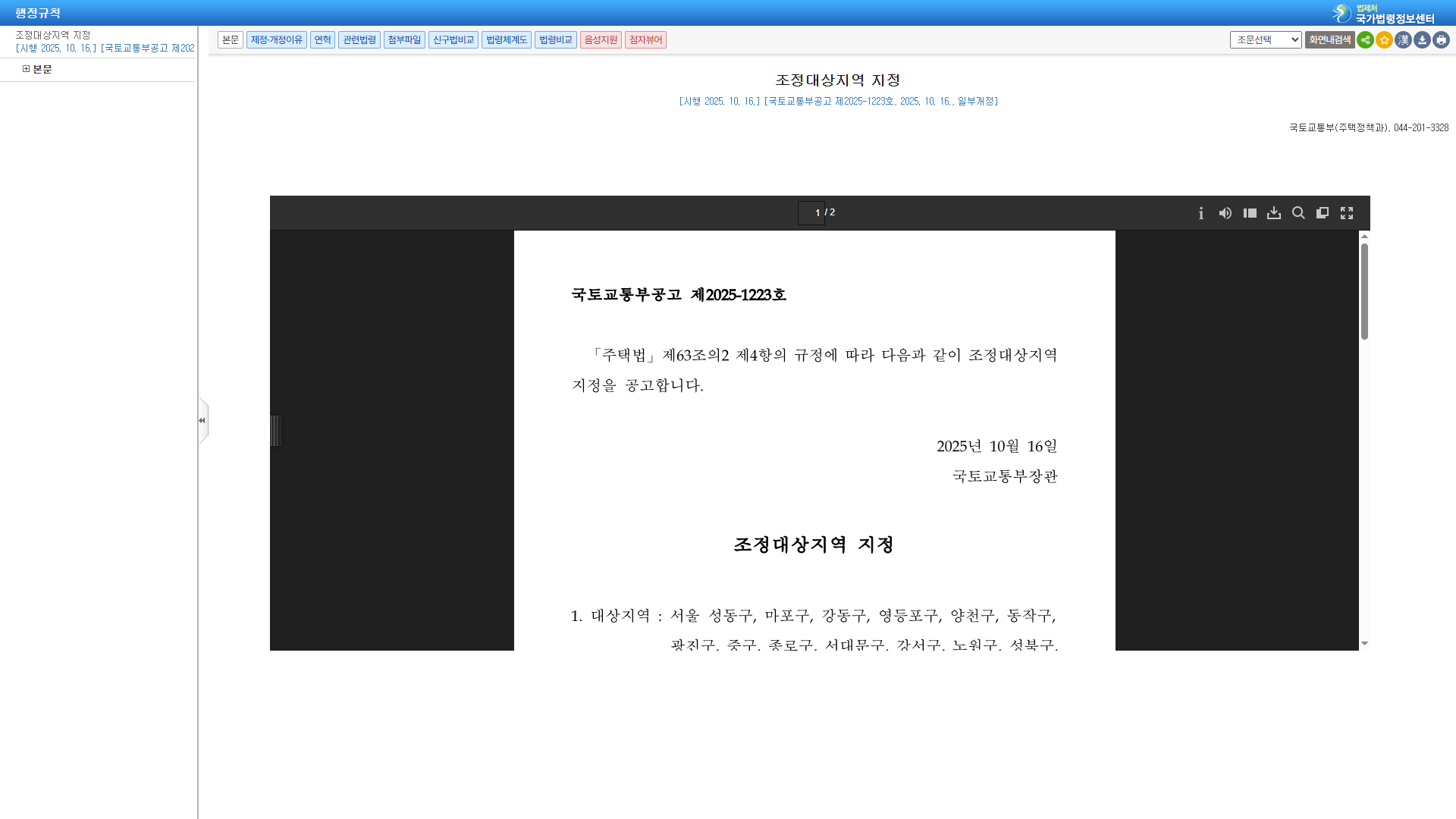Screen dimensions: 1456x819
Task: Open the 법령체계도 tab
Action: (506, 39)
